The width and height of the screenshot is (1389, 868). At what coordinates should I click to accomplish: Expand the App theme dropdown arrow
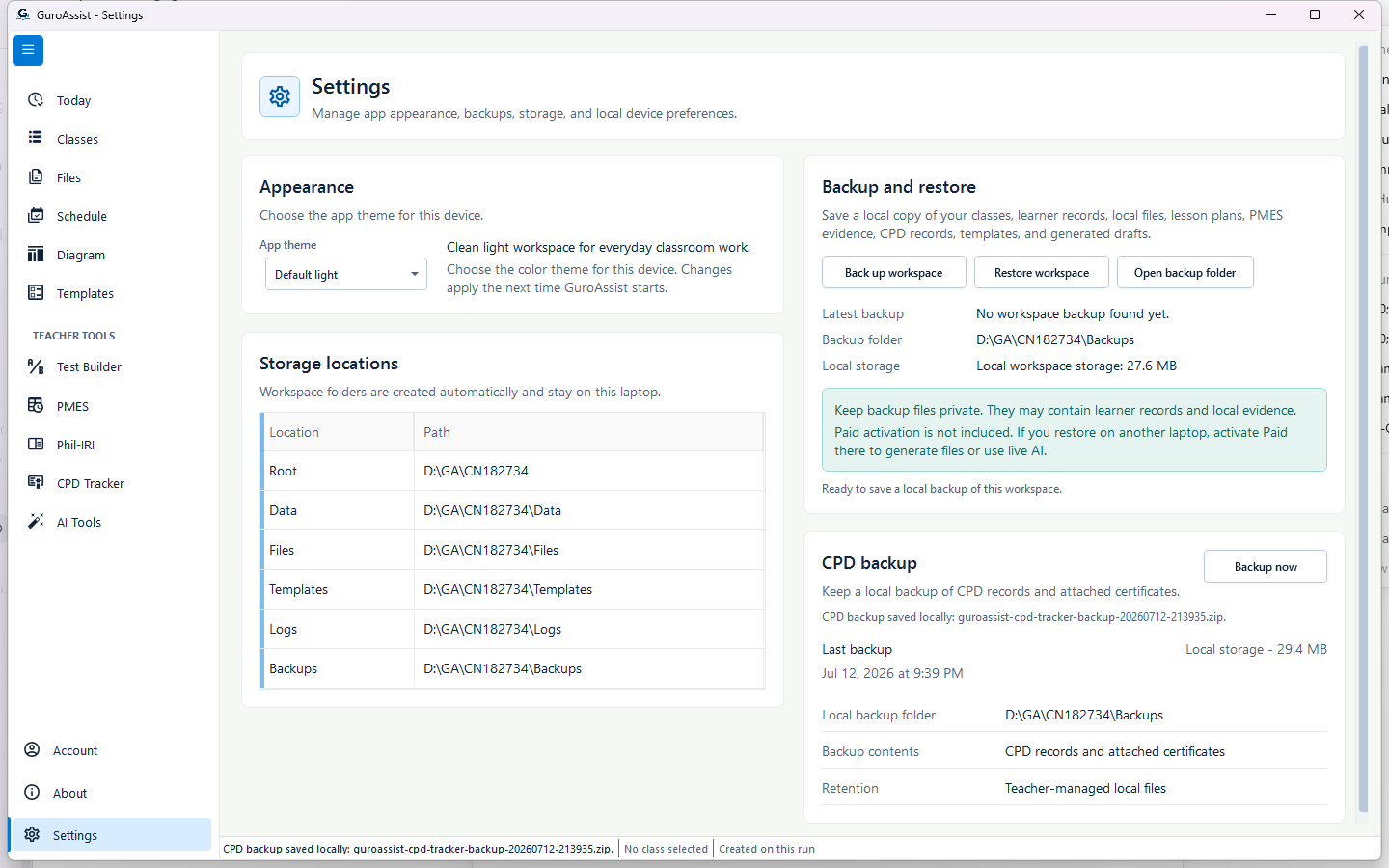click(x=415, y=274)
